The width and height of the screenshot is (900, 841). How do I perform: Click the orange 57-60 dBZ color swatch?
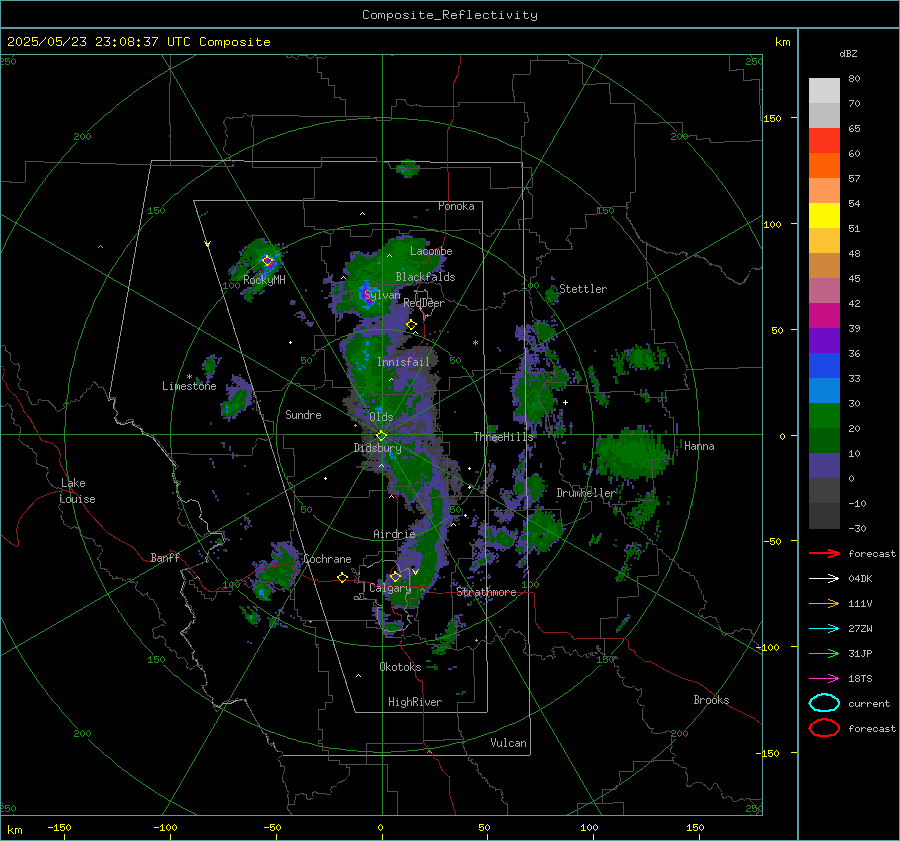pos(824,165)
